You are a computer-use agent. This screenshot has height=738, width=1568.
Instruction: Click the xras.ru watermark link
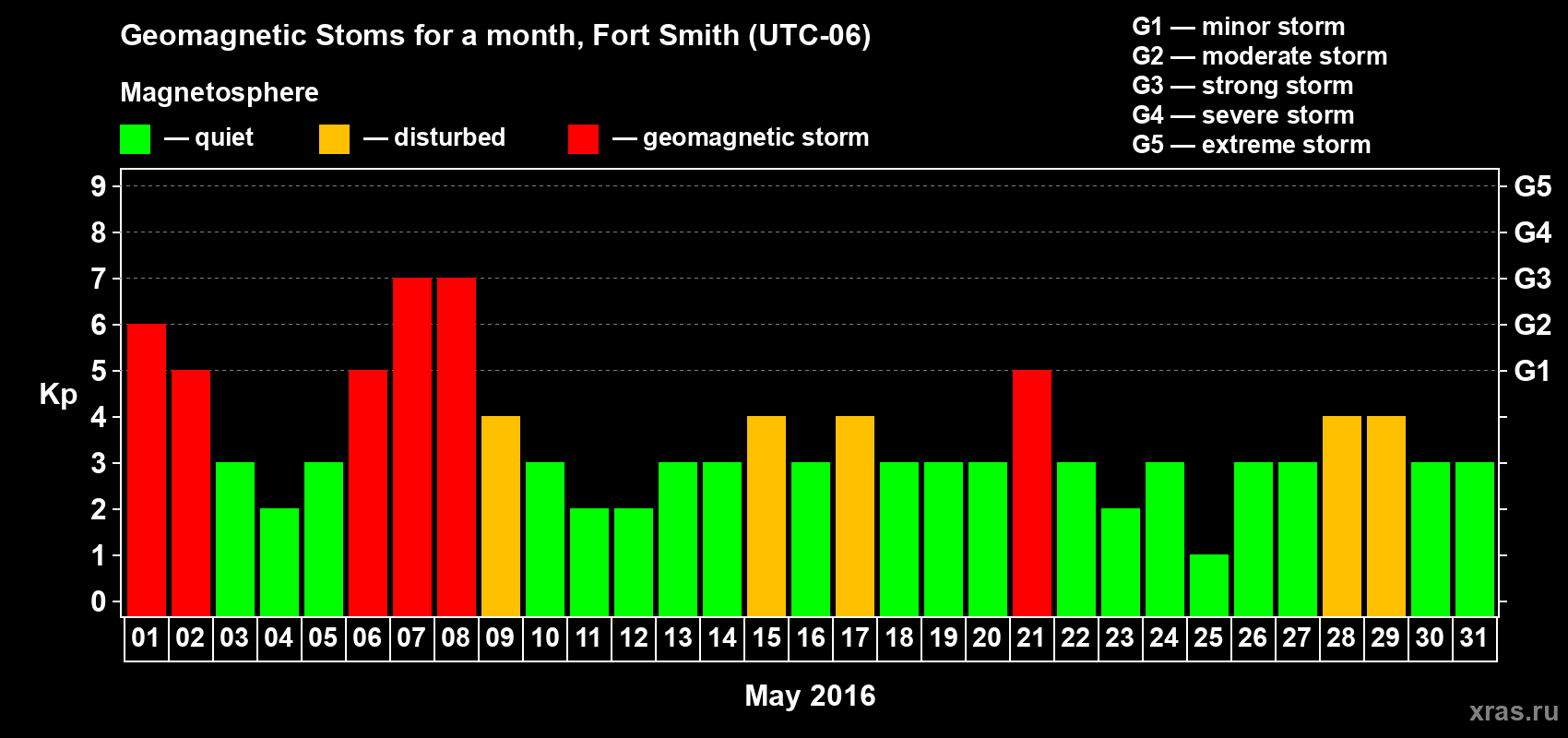point(1514,711)
